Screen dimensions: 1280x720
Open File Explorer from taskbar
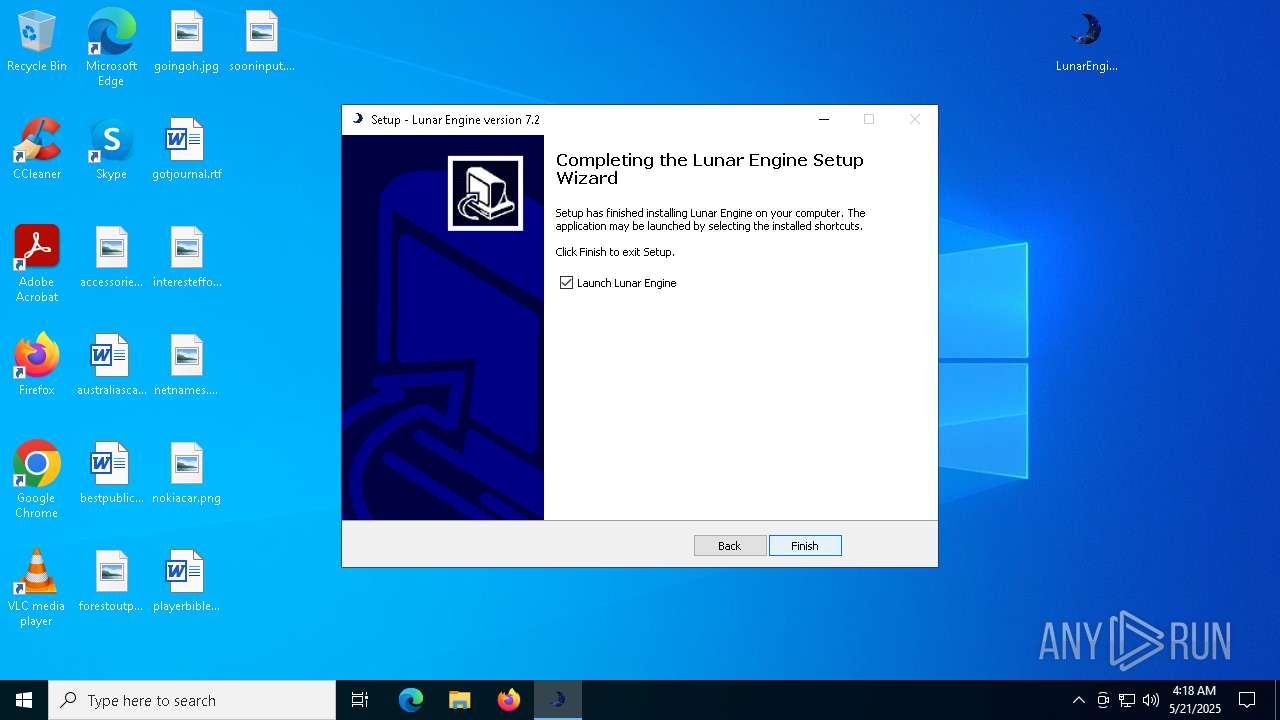[x=459, y=700]
